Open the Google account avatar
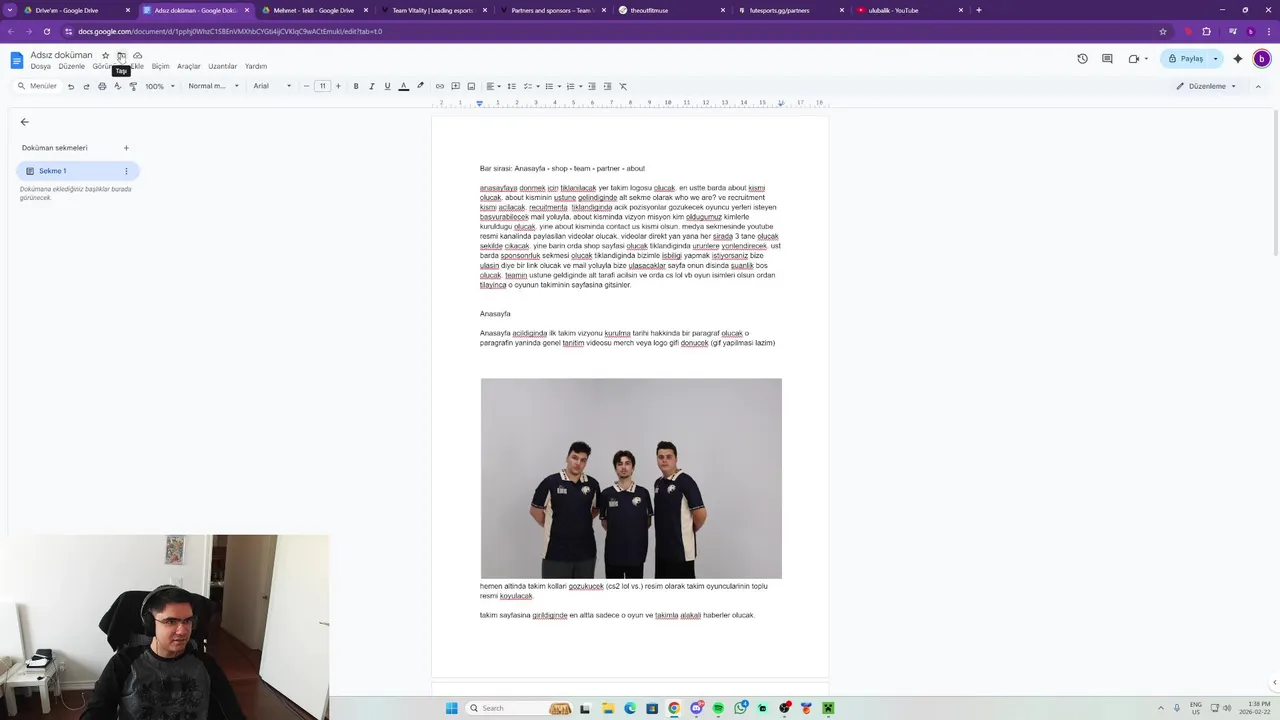This screenshot has height=720, width=1280. pos(1262,59)
